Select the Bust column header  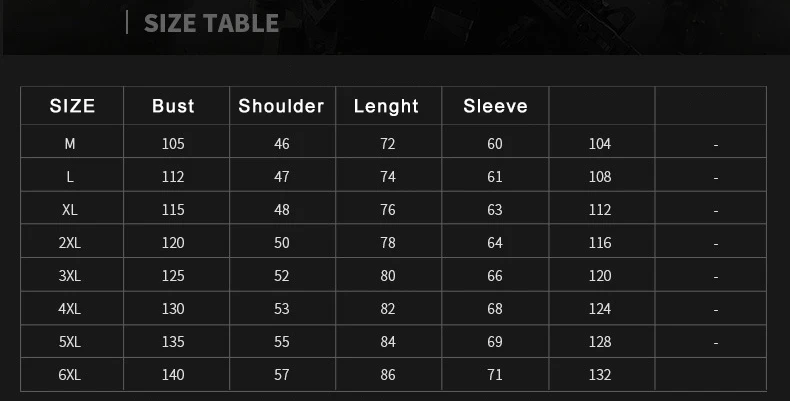[173, 106]
